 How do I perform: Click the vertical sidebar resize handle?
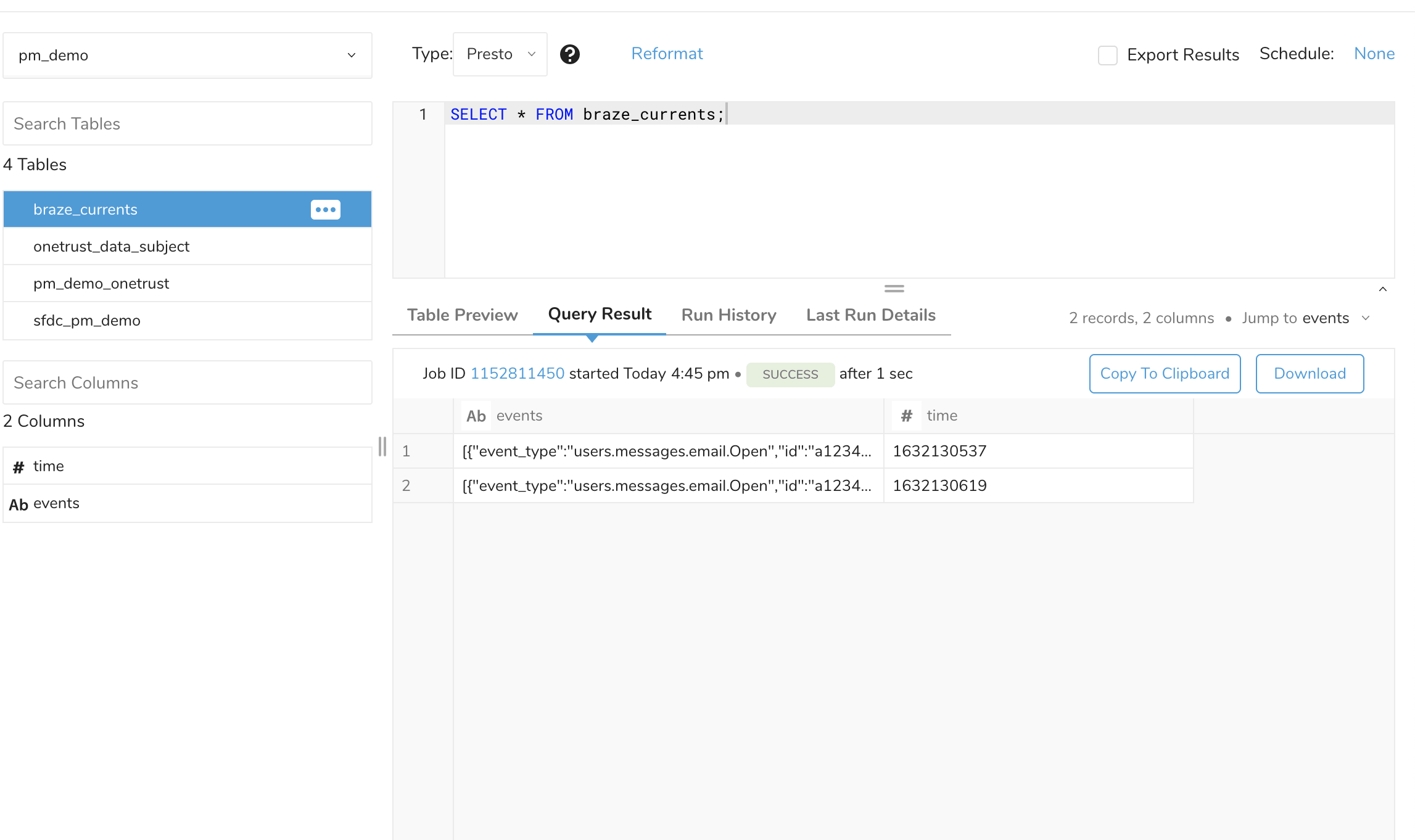click(382, 446)
